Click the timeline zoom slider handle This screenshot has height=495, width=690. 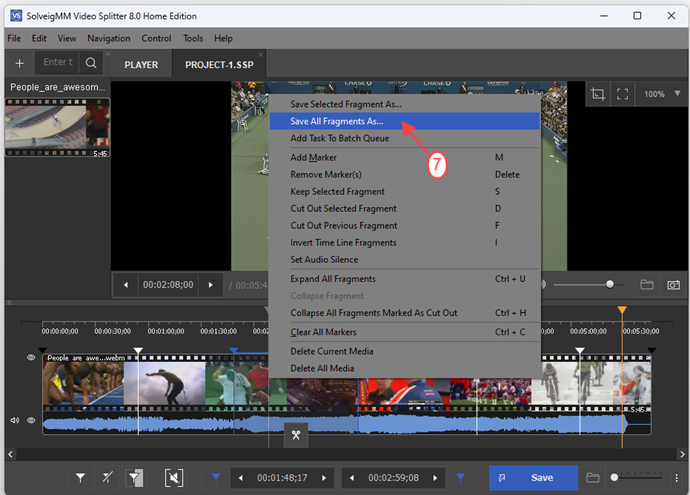614,477
